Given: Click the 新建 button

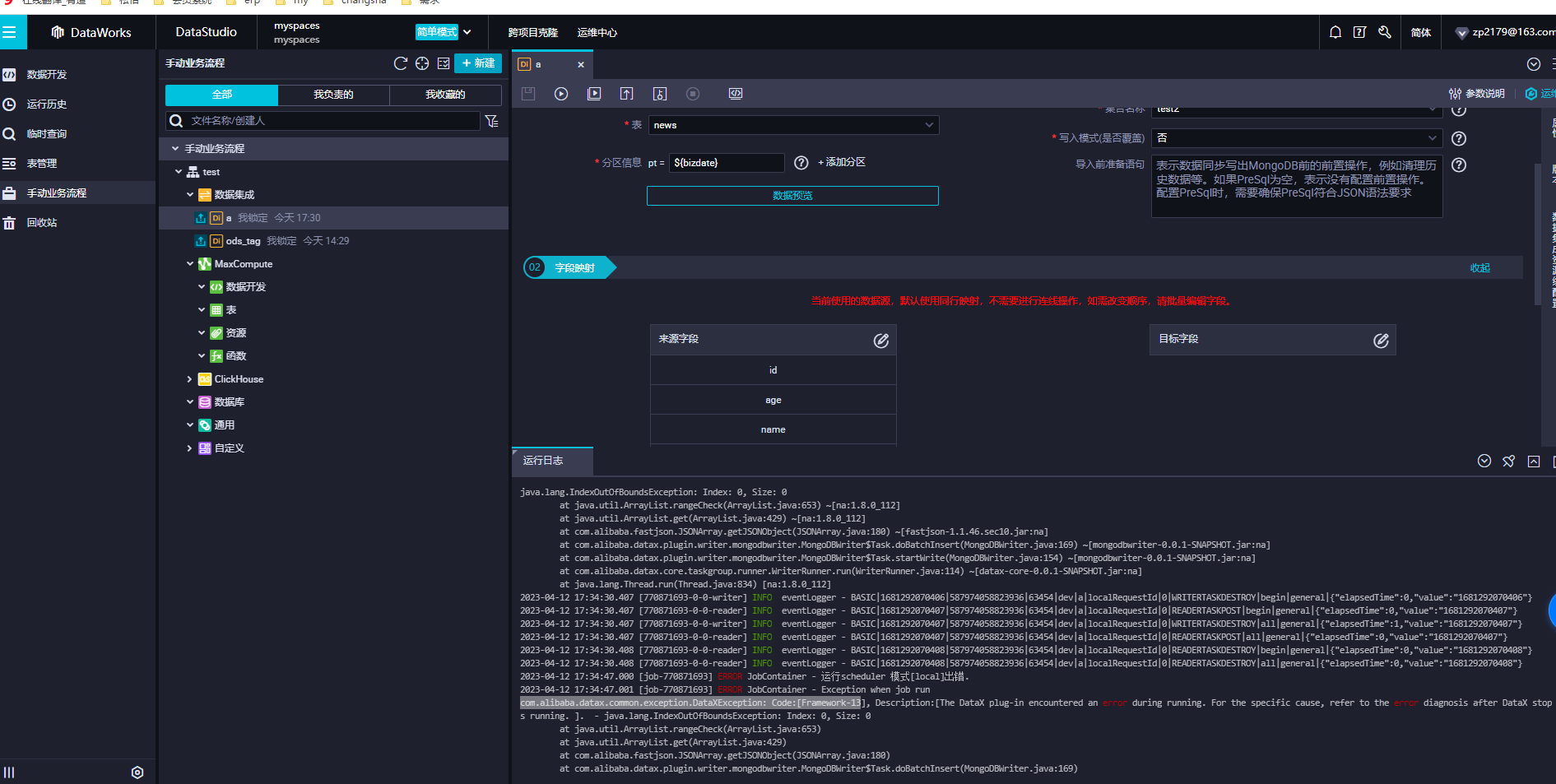Looking at the screenshot, I should tap(478, 63).
